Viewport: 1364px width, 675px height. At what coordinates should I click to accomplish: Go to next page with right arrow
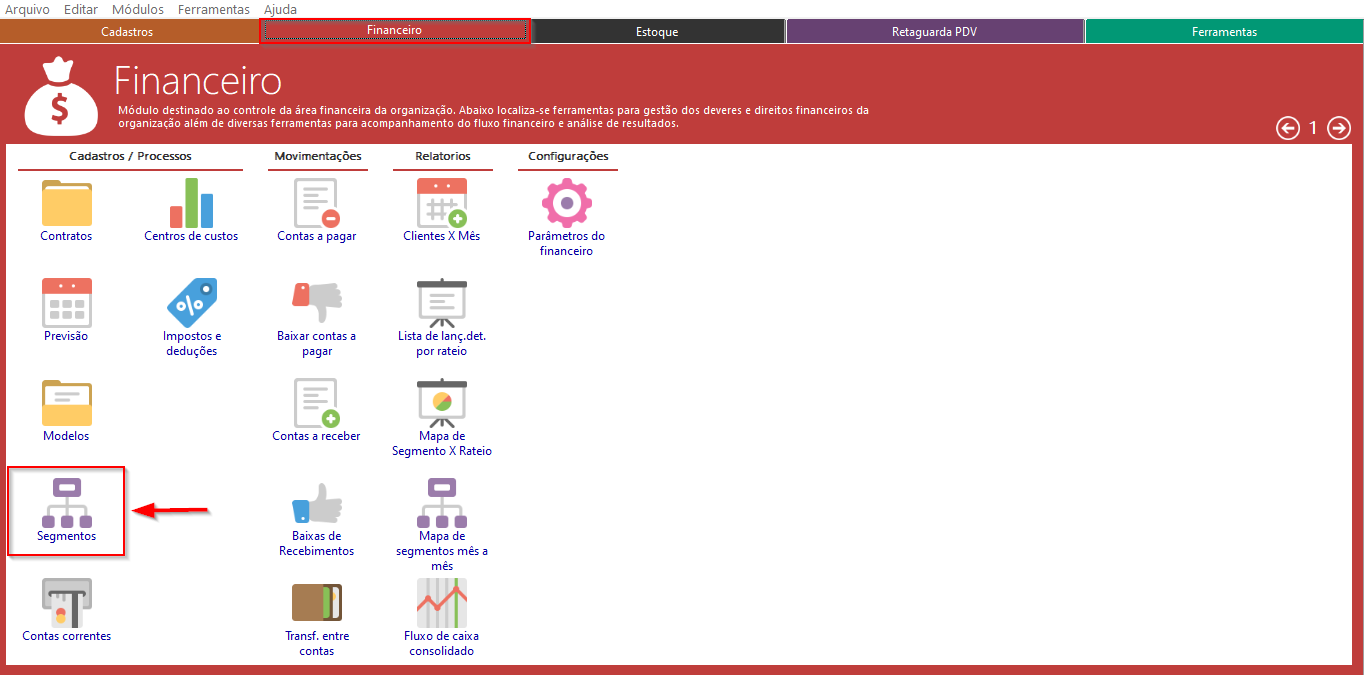click(1338, 128)
